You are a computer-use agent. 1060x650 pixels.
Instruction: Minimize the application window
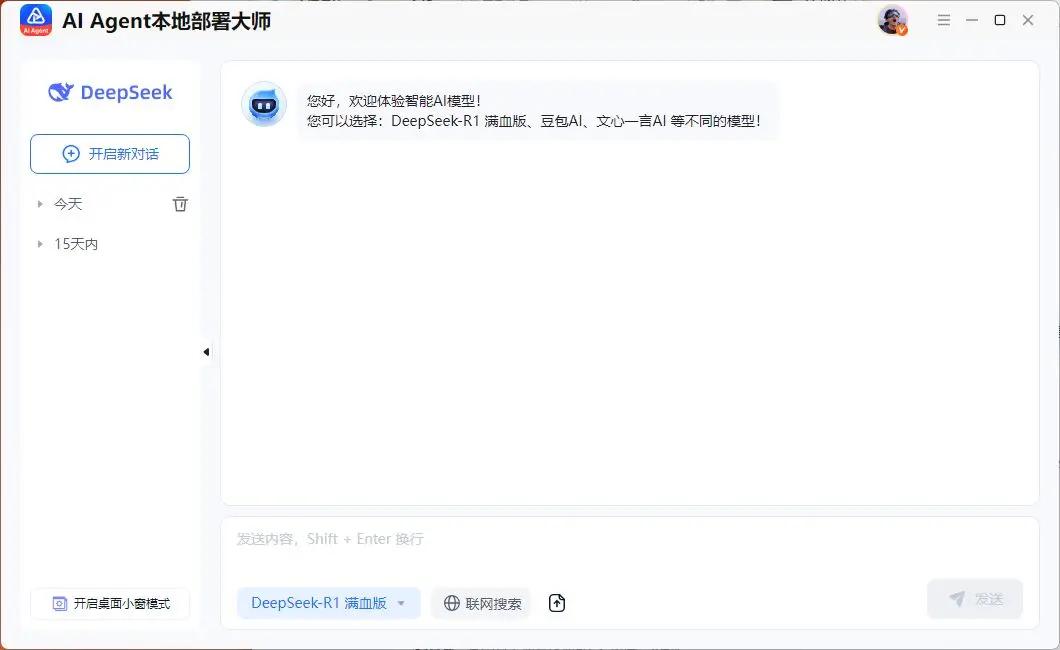pyautogui.click(x=972, y=20)
